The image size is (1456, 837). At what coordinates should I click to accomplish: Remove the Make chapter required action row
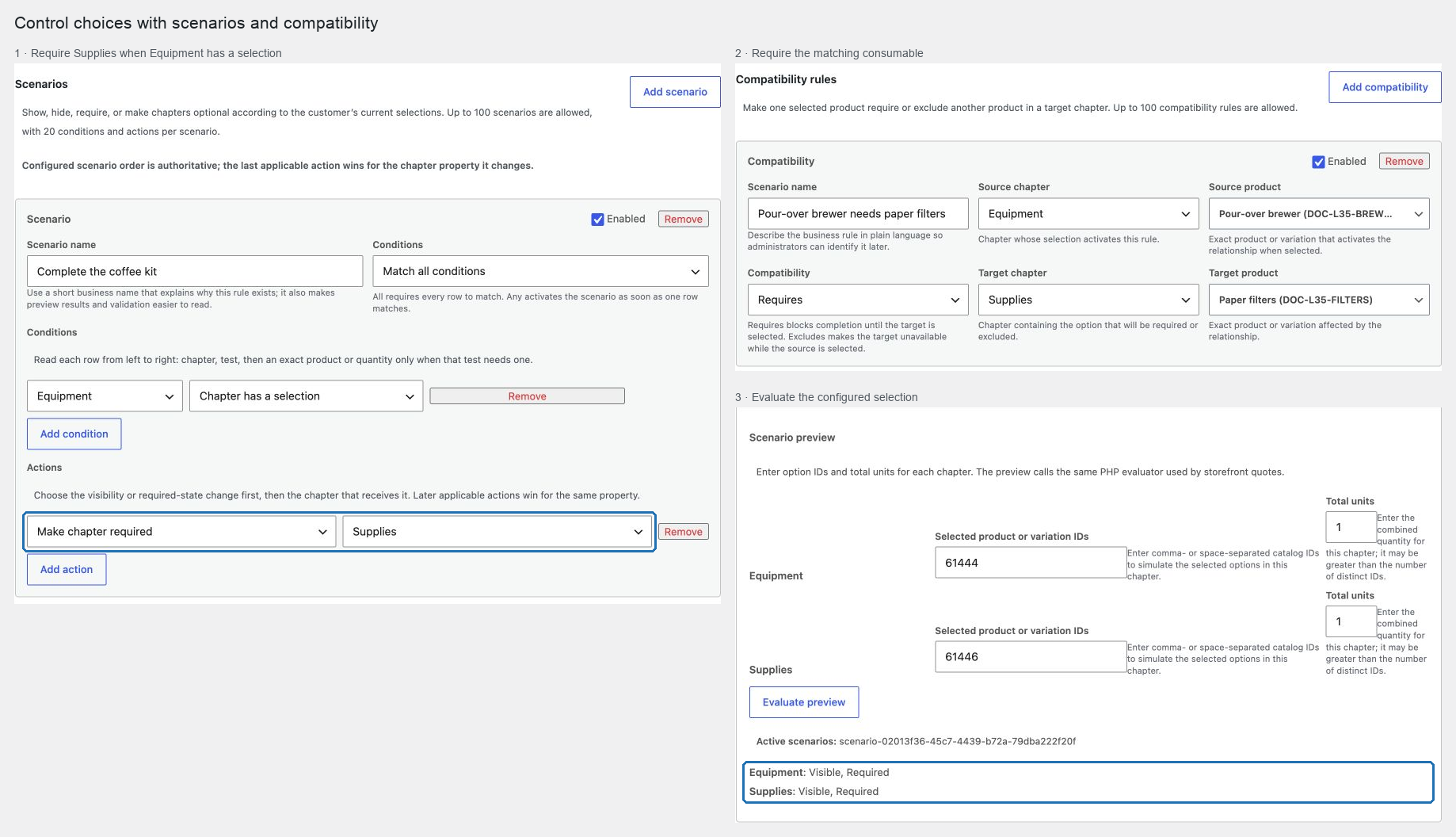tap(683, 532)
